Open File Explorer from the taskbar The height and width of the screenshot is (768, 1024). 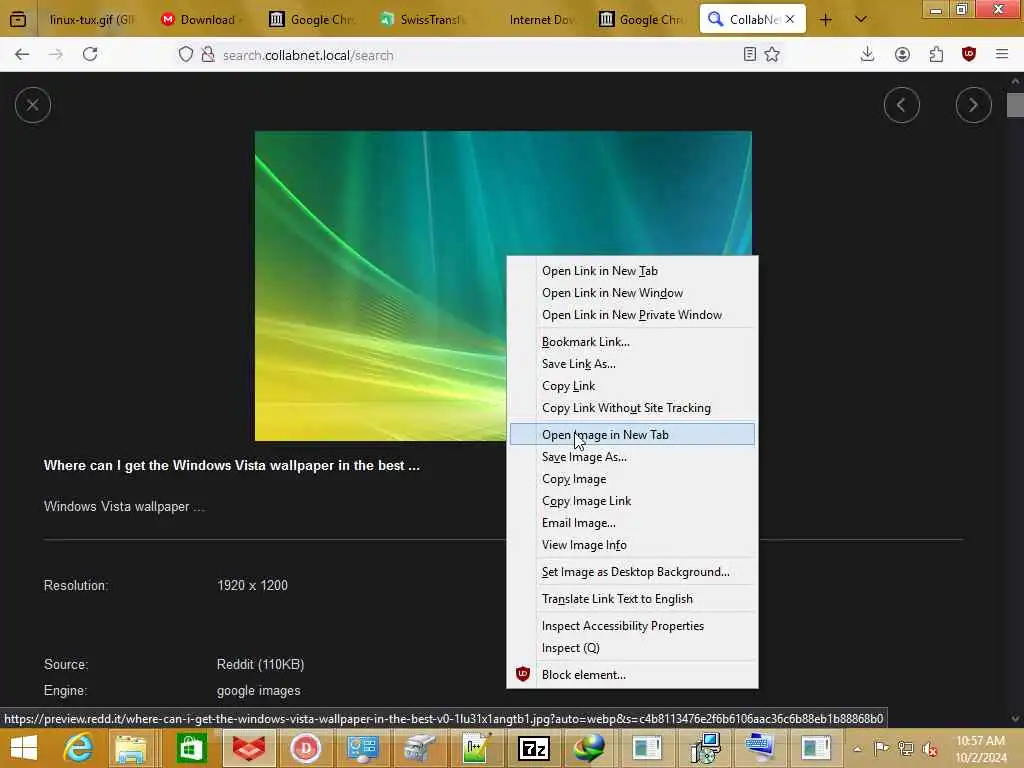click(x=131, y=748)
